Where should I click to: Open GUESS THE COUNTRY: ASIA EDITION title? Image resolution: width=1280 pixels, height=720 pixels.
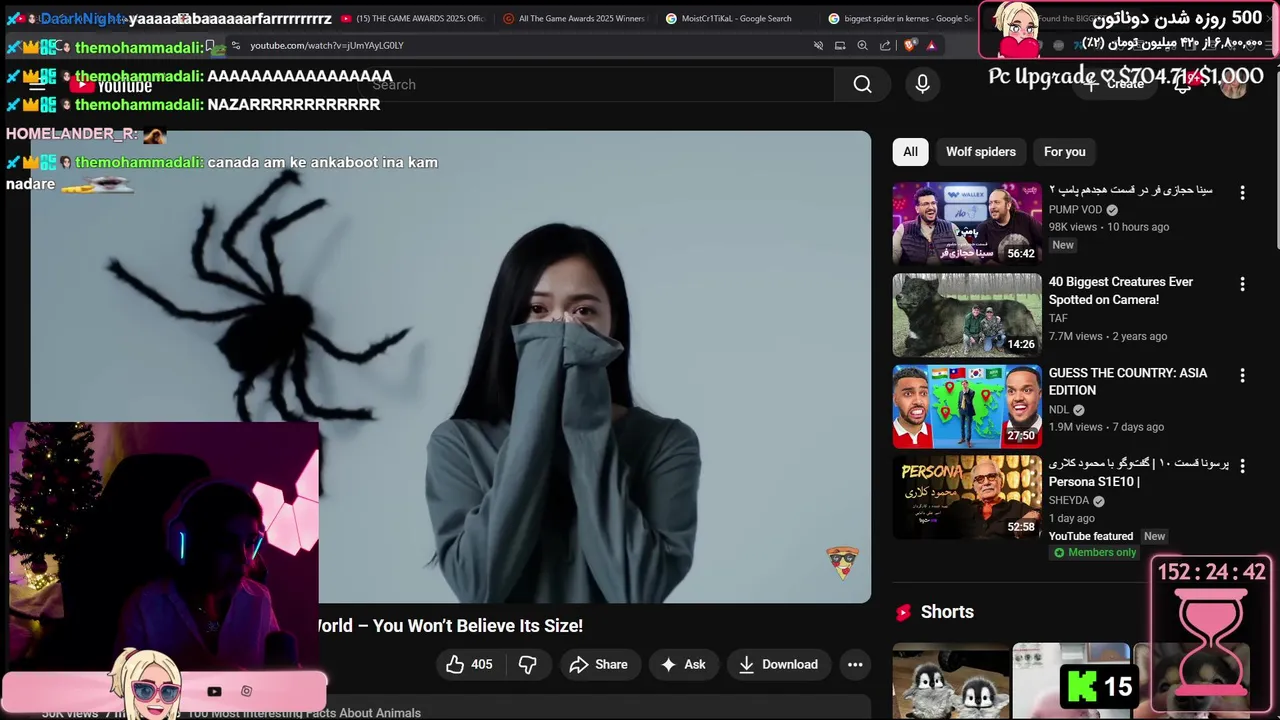coord(1128,382)
